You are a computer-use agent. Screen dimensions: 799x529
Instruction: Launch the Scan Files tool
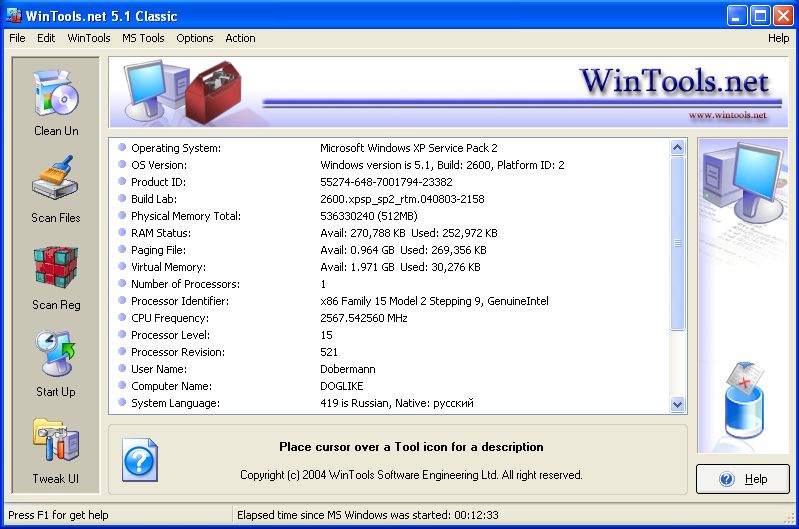tap(55, 178)
